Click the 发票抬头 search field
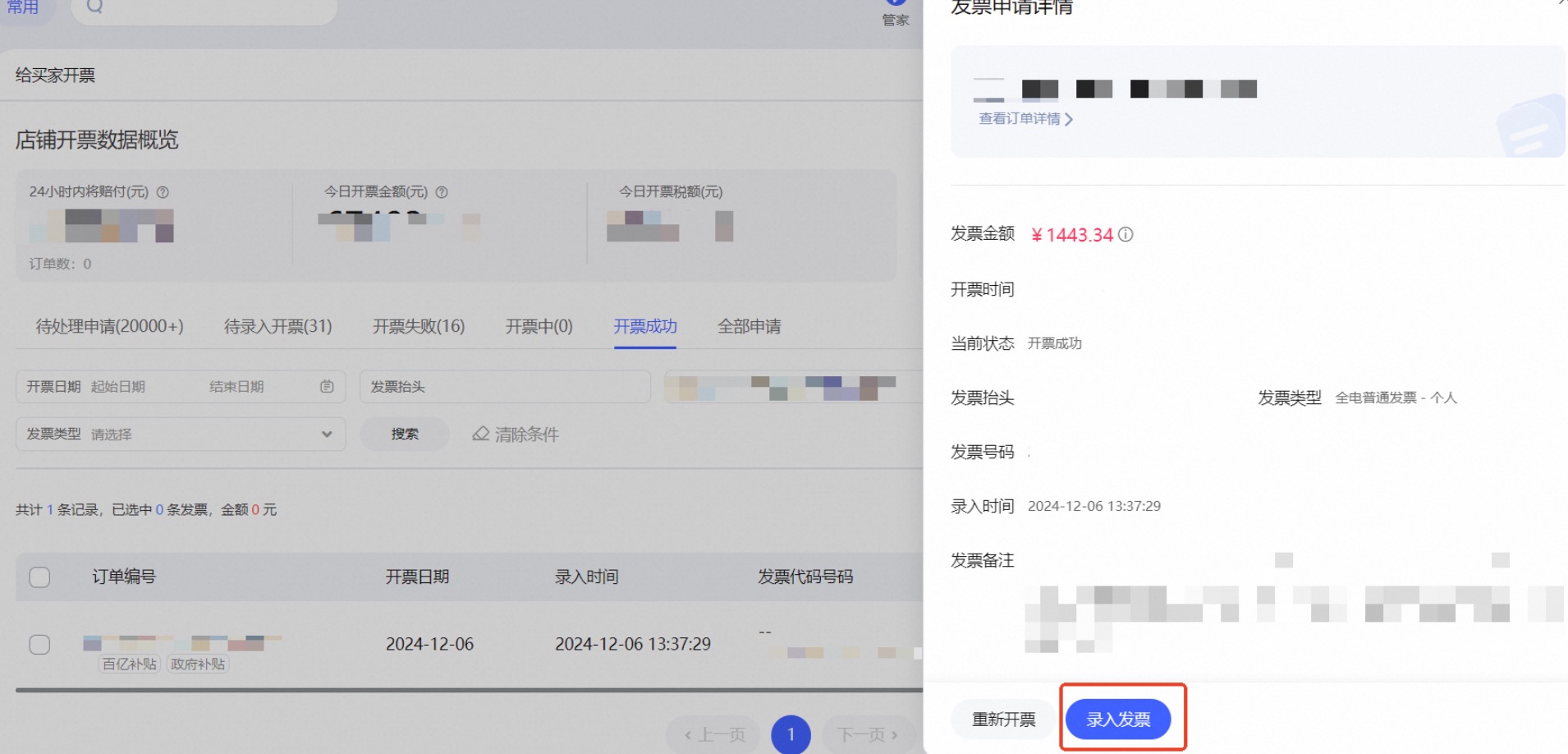The width and height of the screenshot is (1568, 754). [x=505, y=387]
